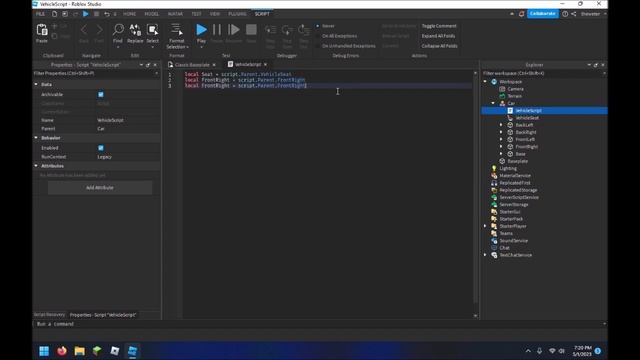640x360 pixels.
Task: Click Expand All Folds action
Action: pyautogui.click(x=438, y=36)
